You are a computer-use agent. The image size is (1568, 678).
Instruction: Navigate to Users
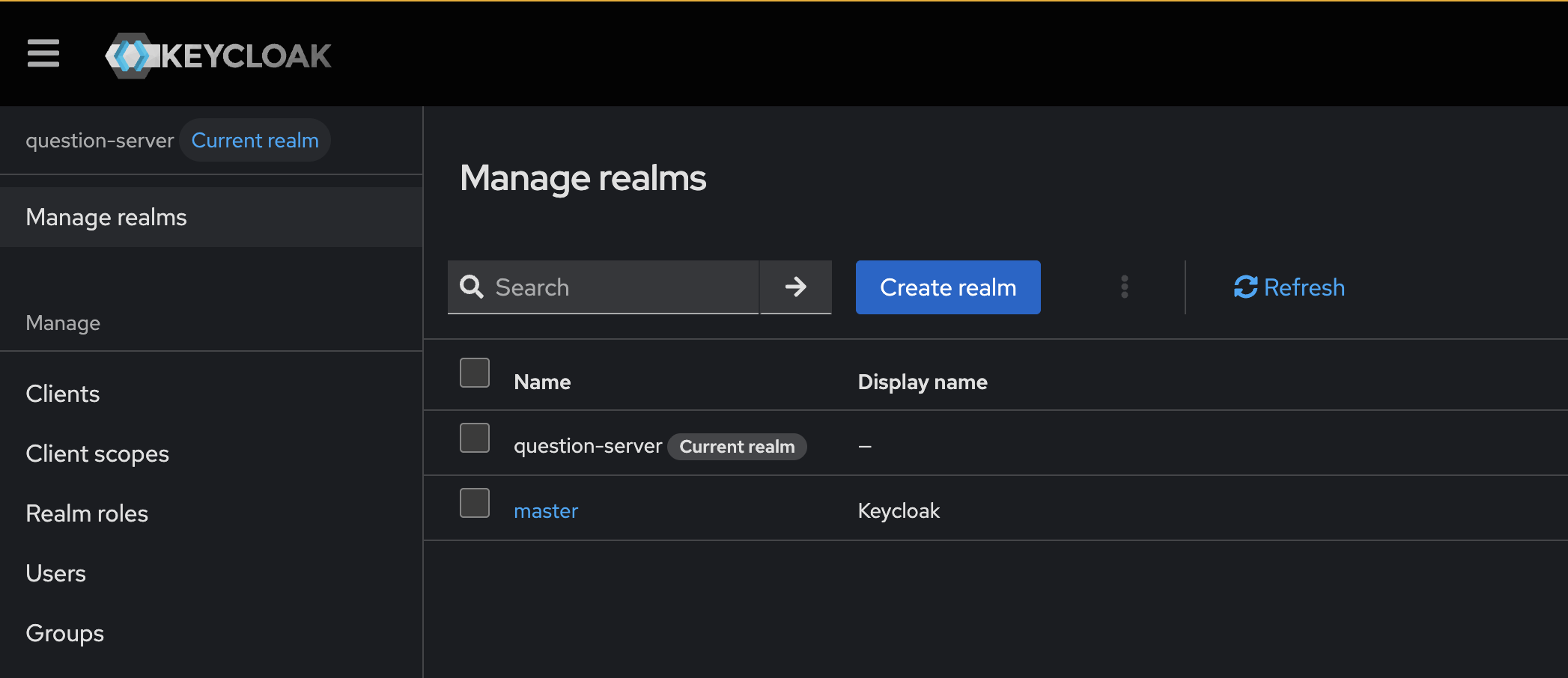click(56, 573)
